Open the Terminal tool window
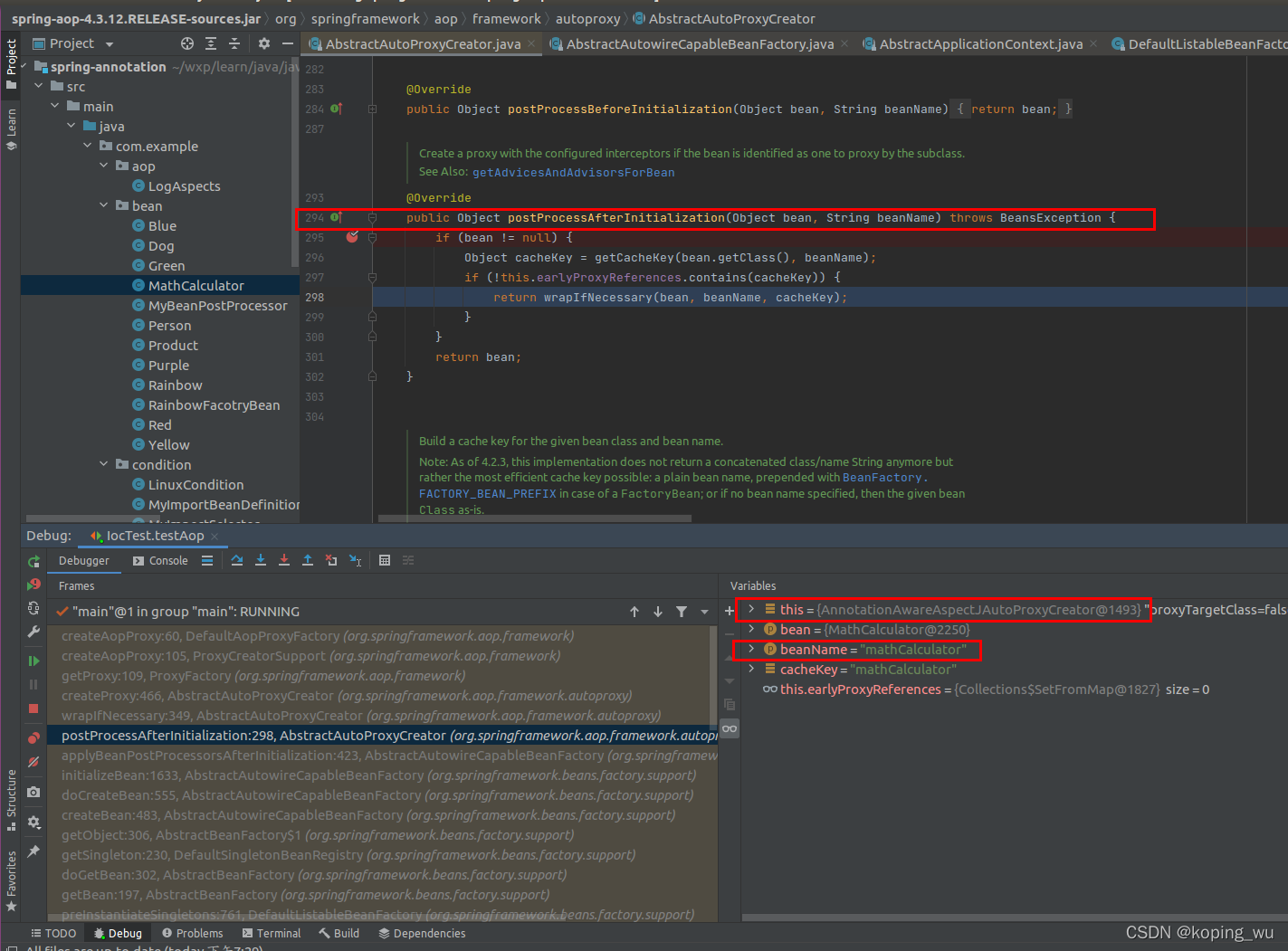1288x951 pixels. point(272,933)
